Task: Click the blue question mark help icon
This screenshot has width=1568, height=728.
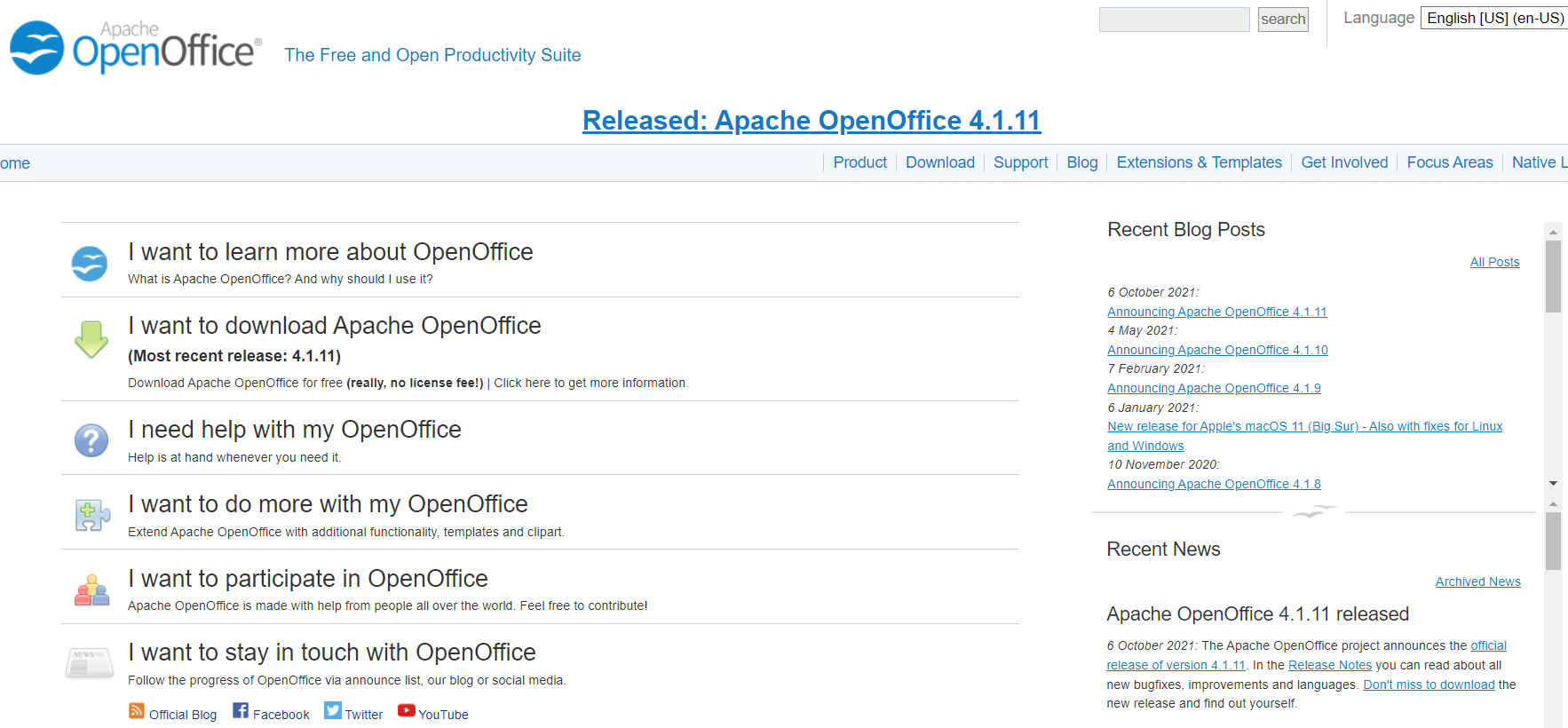Action: pos(91,440)
